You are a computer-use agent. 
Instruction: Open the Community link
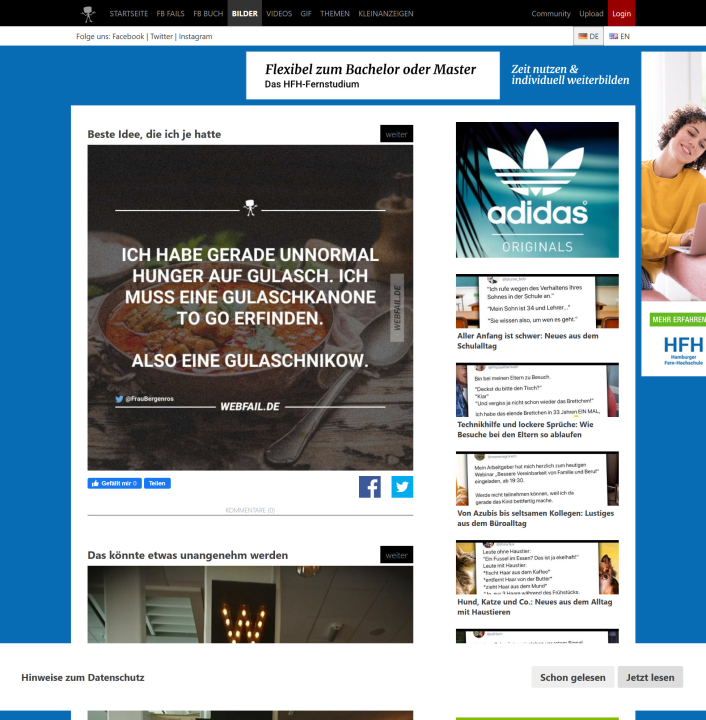(551, 14)
